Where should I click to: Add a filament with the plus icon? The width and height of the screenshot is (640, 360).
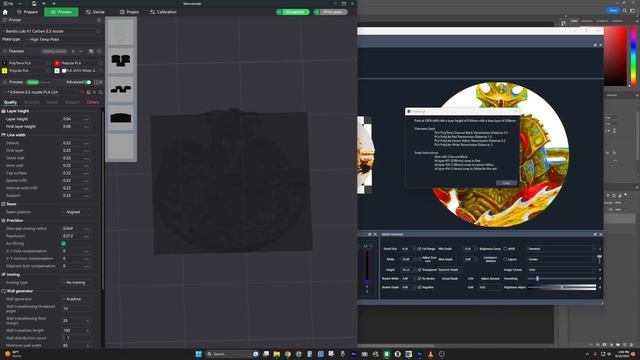pyautogui.click(x=73, y=51)
